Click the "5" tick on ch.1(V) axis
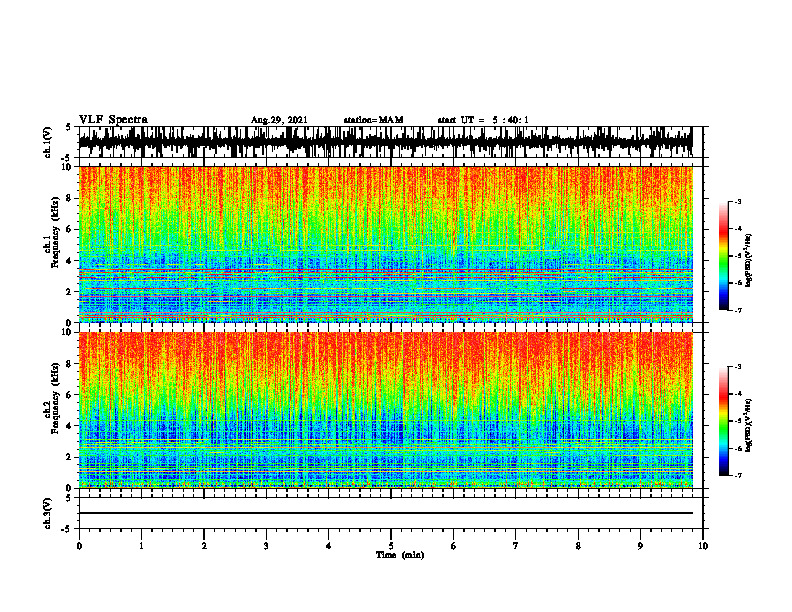 click(70, 127)
